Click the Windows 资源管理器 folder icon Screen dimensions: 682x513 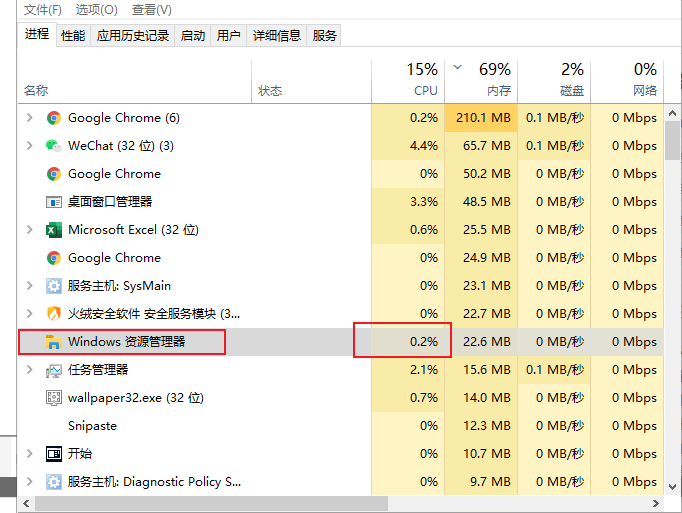point(53,342)
